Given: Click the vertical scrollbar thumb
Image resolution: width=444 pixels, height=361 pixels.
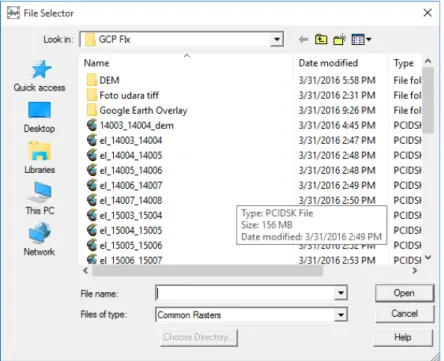Looking at the screenshot, I should pyautogui.click(x=428, y=100).
